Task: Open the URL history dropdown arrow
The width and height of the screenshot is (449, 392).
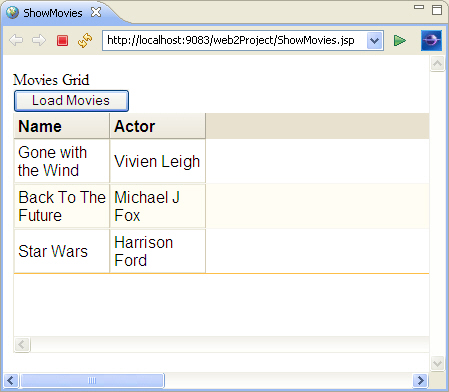Action: tap(375, 41)
